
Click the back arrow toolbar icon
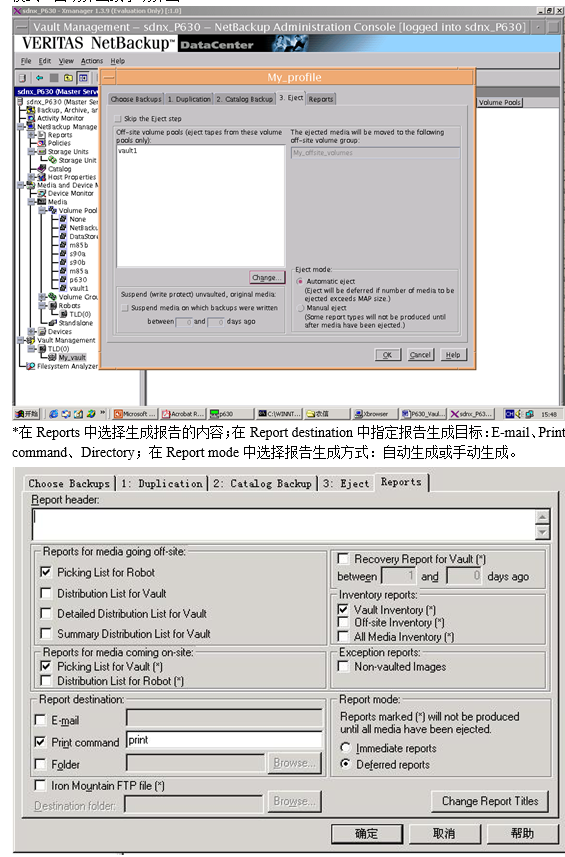(x=39, y=78)
